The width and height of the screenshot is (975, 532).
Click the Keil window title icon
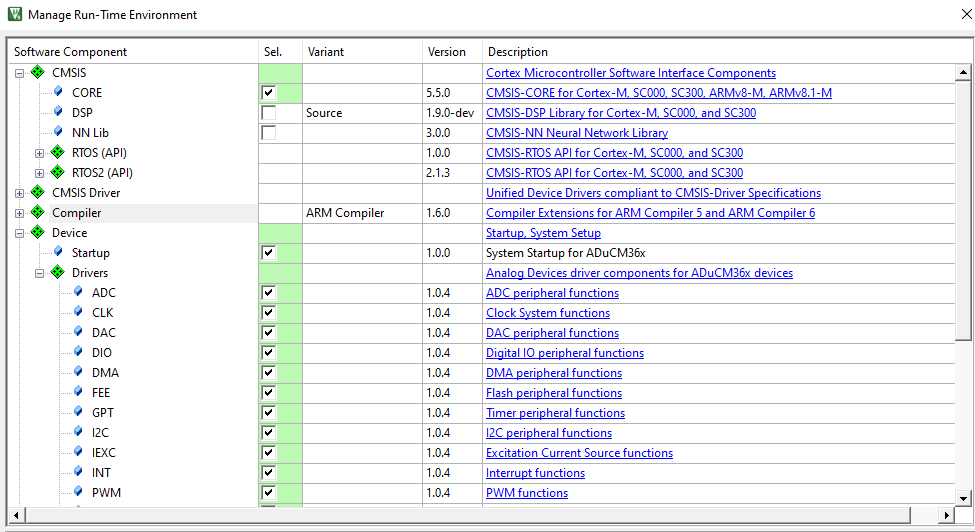pos(14,14)
